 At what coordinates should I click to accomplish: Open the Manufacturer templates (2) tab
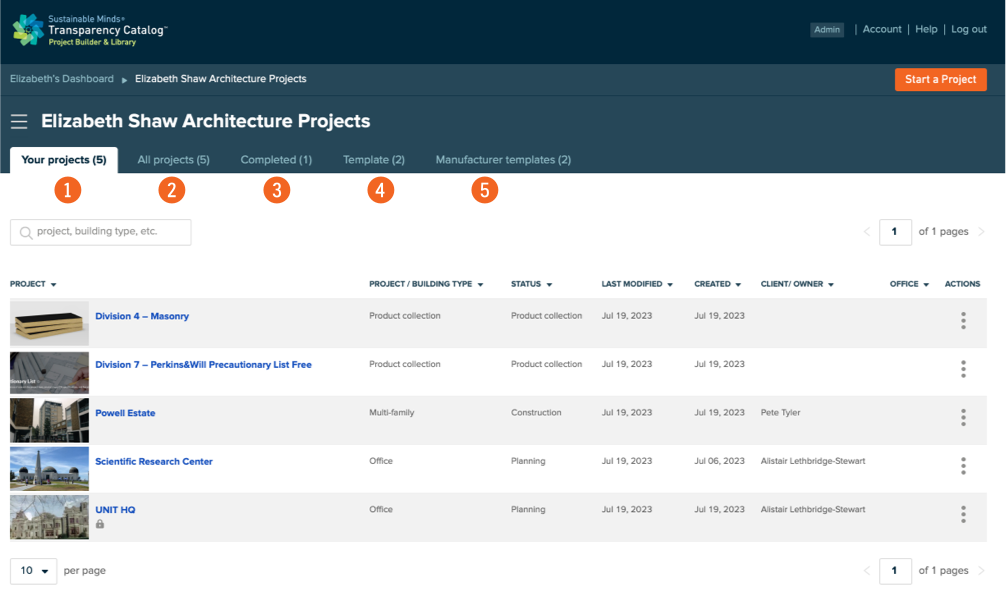click(x=503, y=160)
